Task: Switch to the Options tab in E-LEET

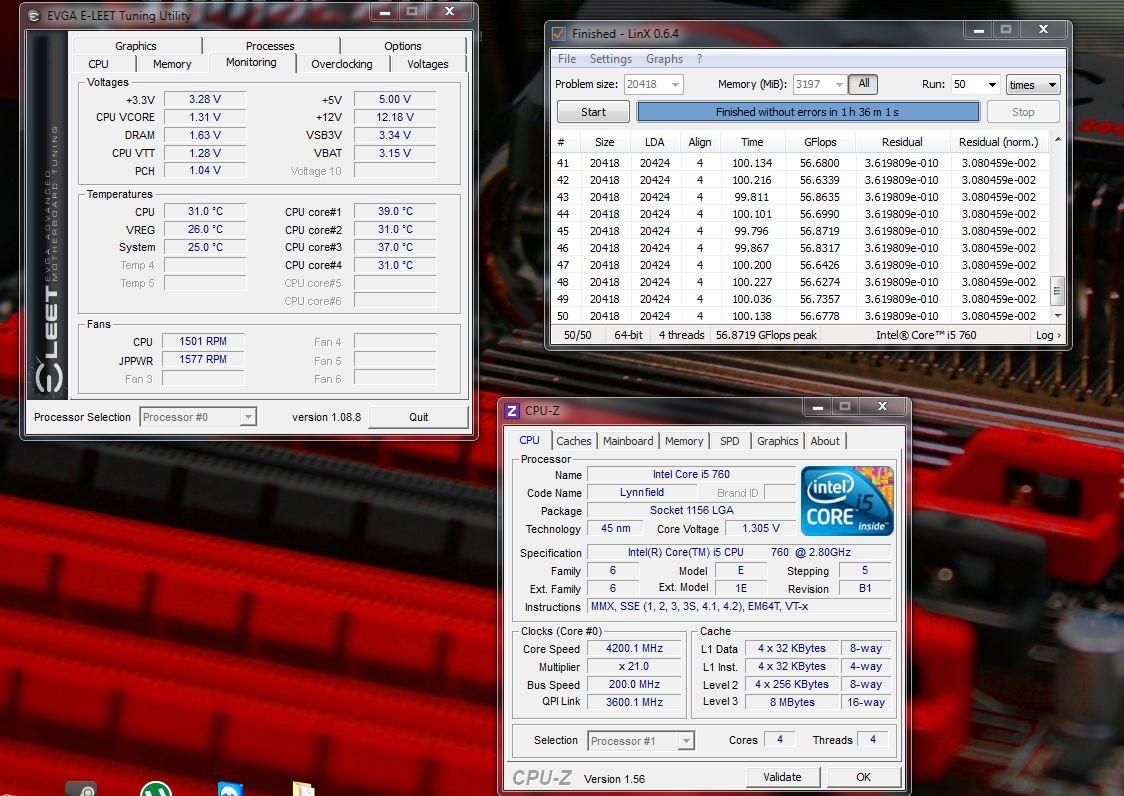Action: click(x=402, y=46)
